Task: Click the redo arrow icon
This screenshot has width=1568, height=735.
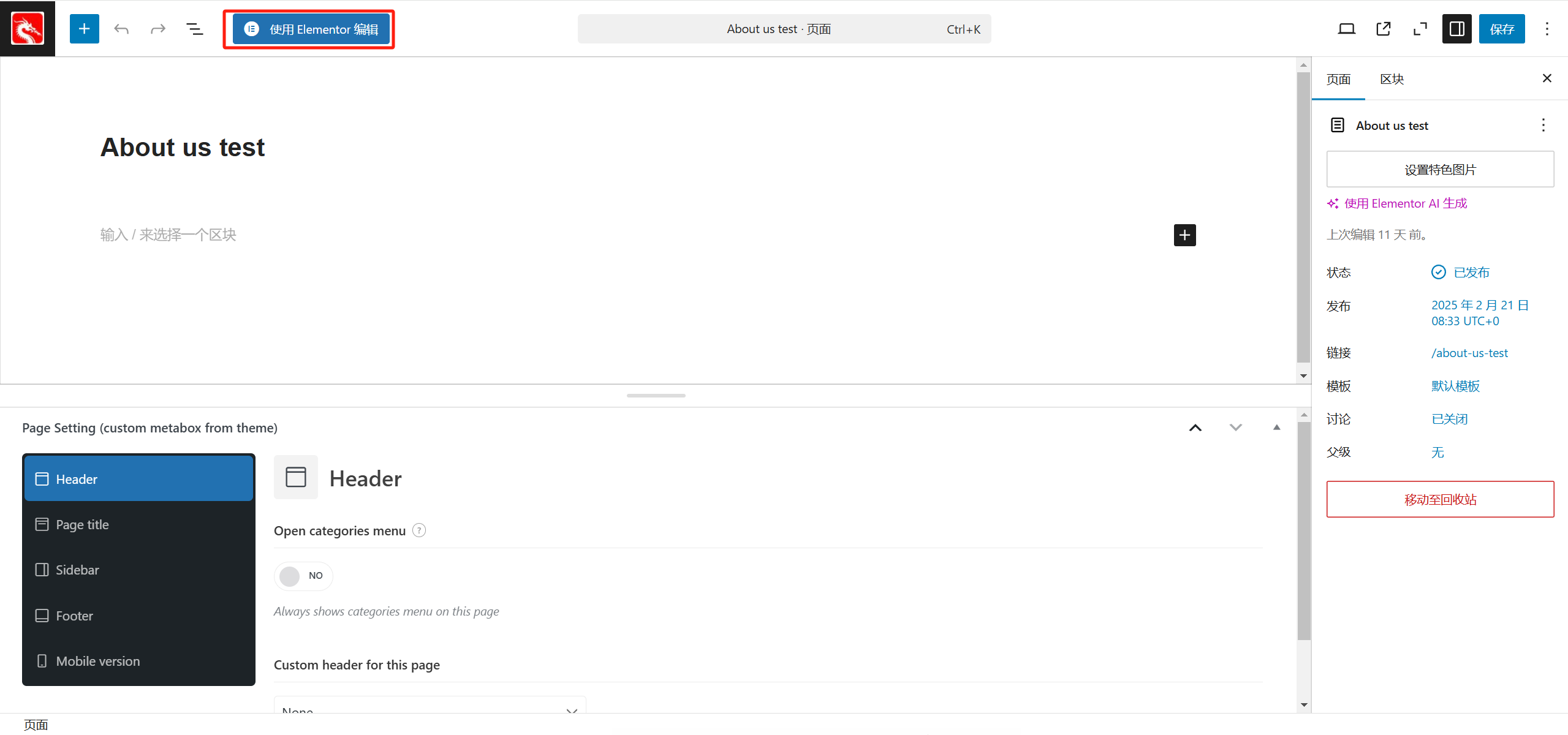Action: (158, 29)
